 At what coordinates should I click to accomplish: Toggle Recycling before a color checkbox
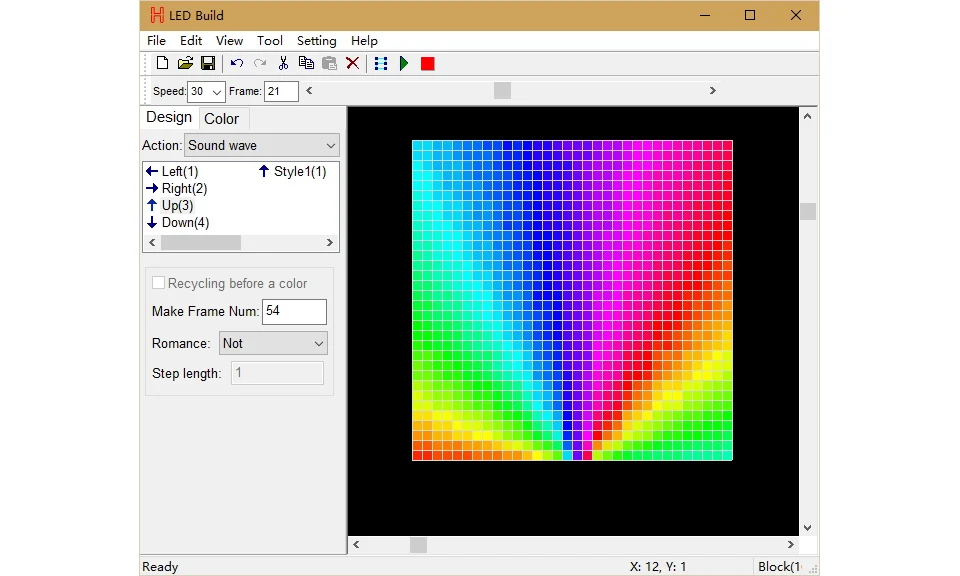(159, 283)
